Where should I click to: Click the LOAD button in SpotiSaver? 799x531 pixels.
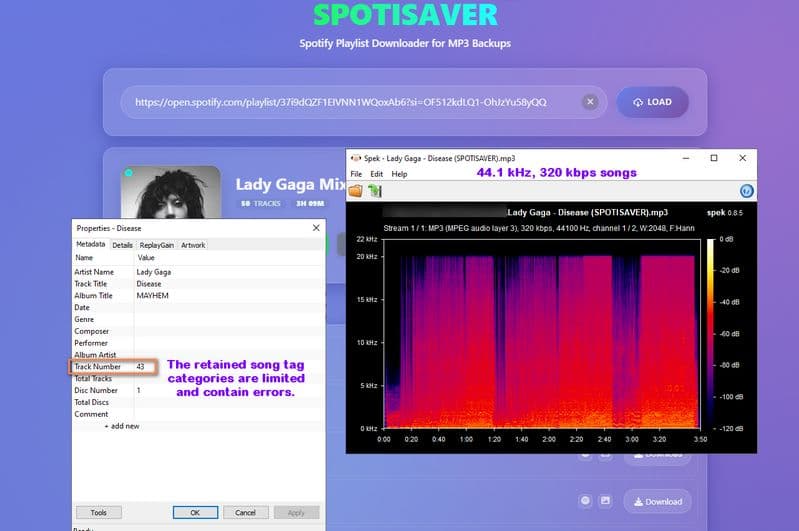click(x=652, y=102)
